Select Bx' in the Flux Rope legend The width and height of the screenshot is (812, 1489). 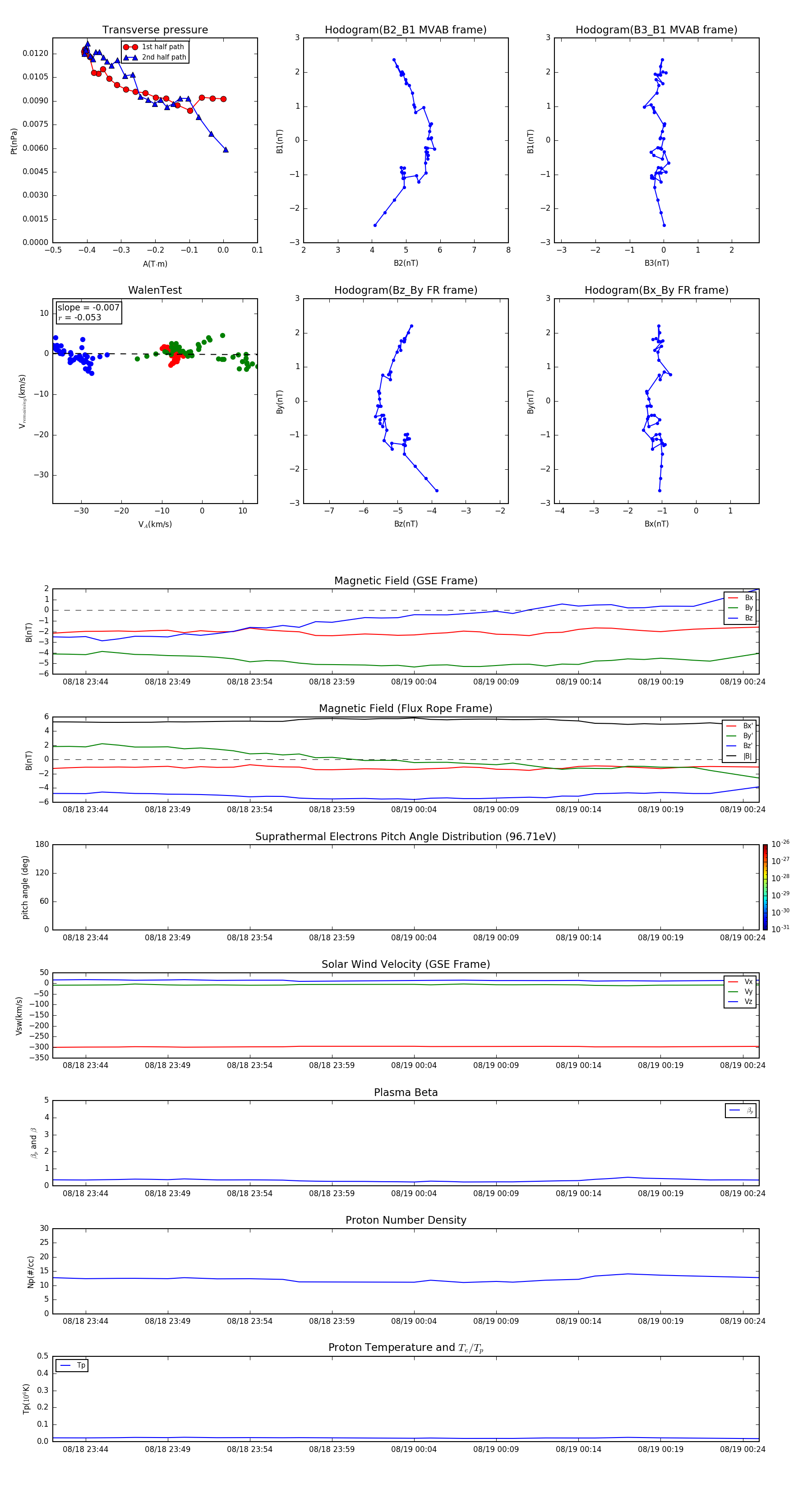(x=740, y=726)
